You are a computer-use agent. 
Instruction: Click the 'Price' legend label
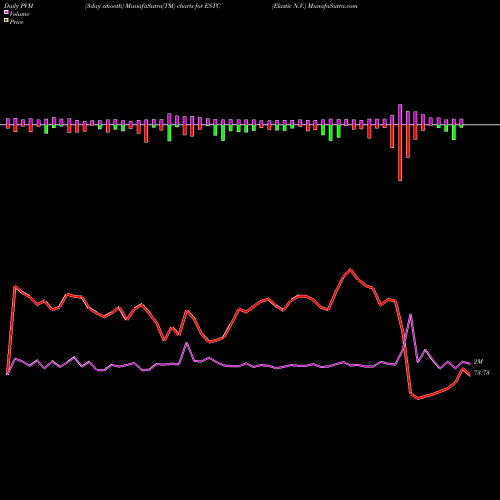[x=16, y=22]
